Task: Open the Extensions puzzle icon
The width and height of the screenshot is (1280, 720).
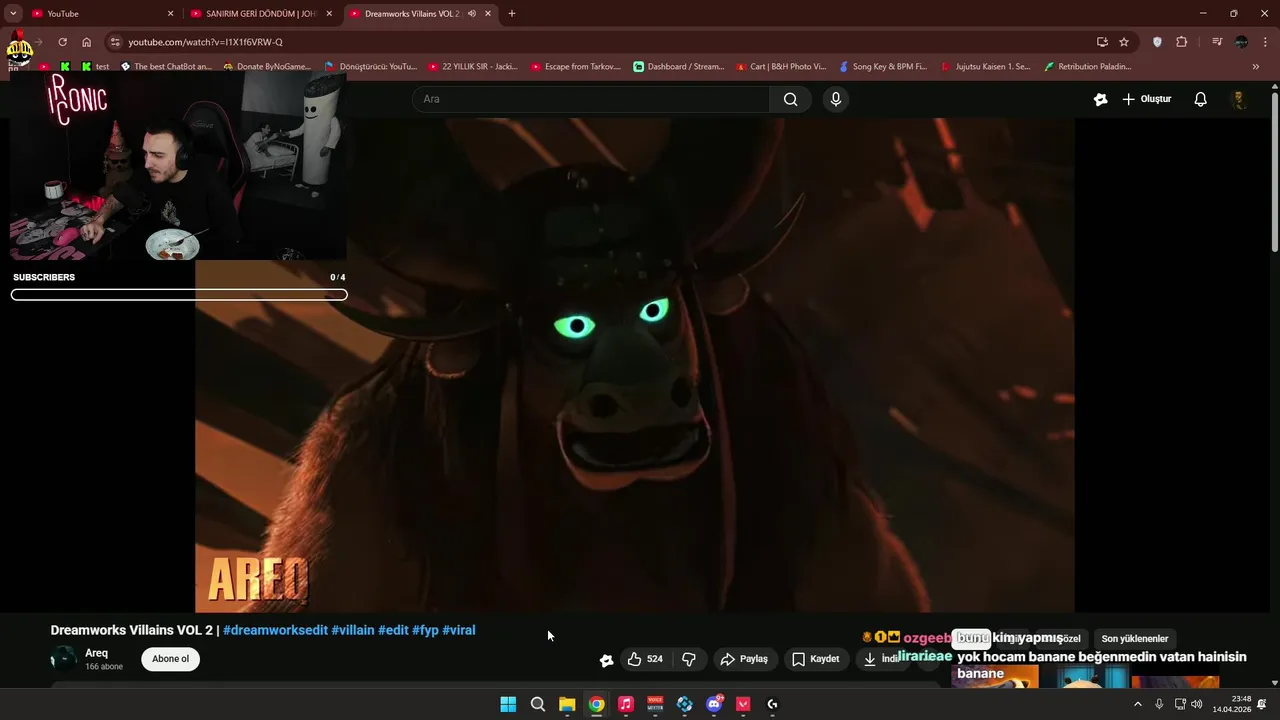Action: (1182, 42)
